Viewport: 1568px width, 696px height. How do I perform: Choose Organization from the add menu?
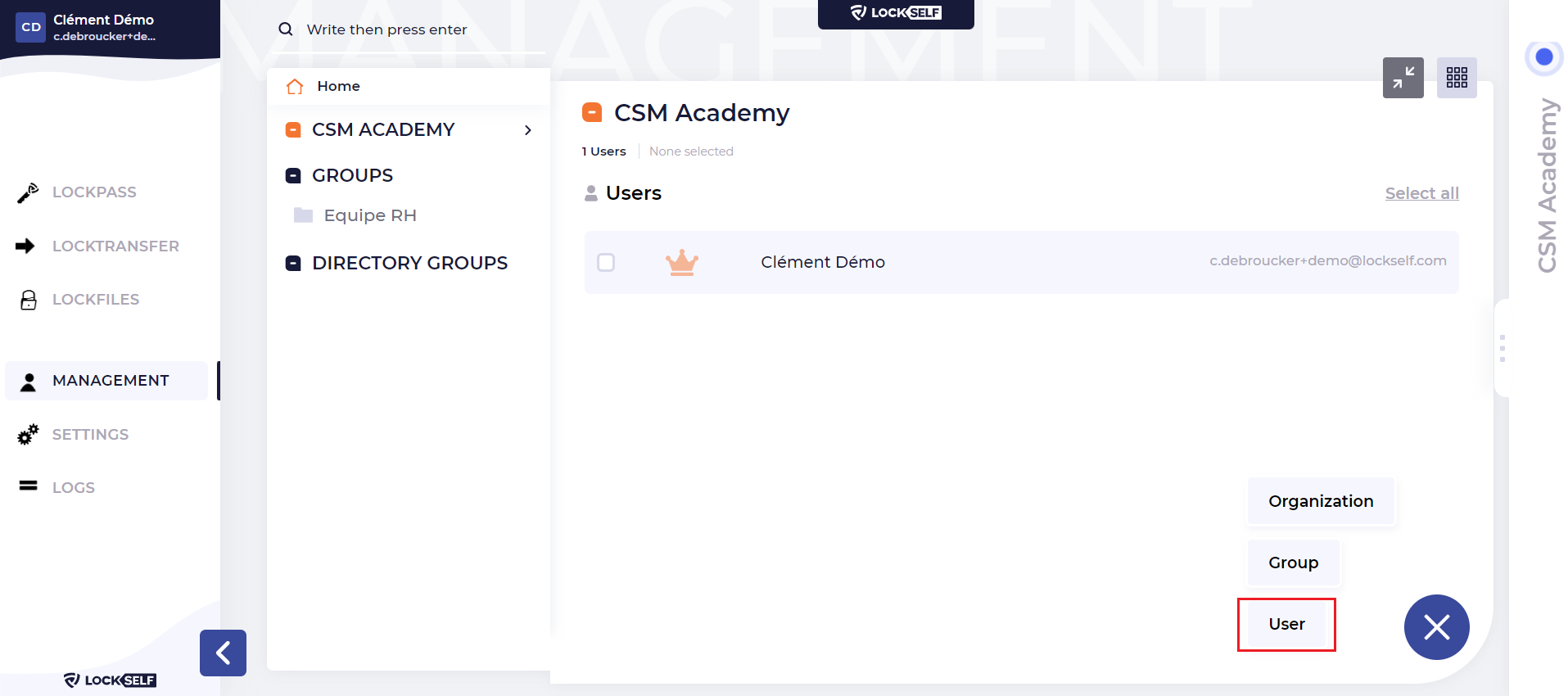pos(1321,501)
